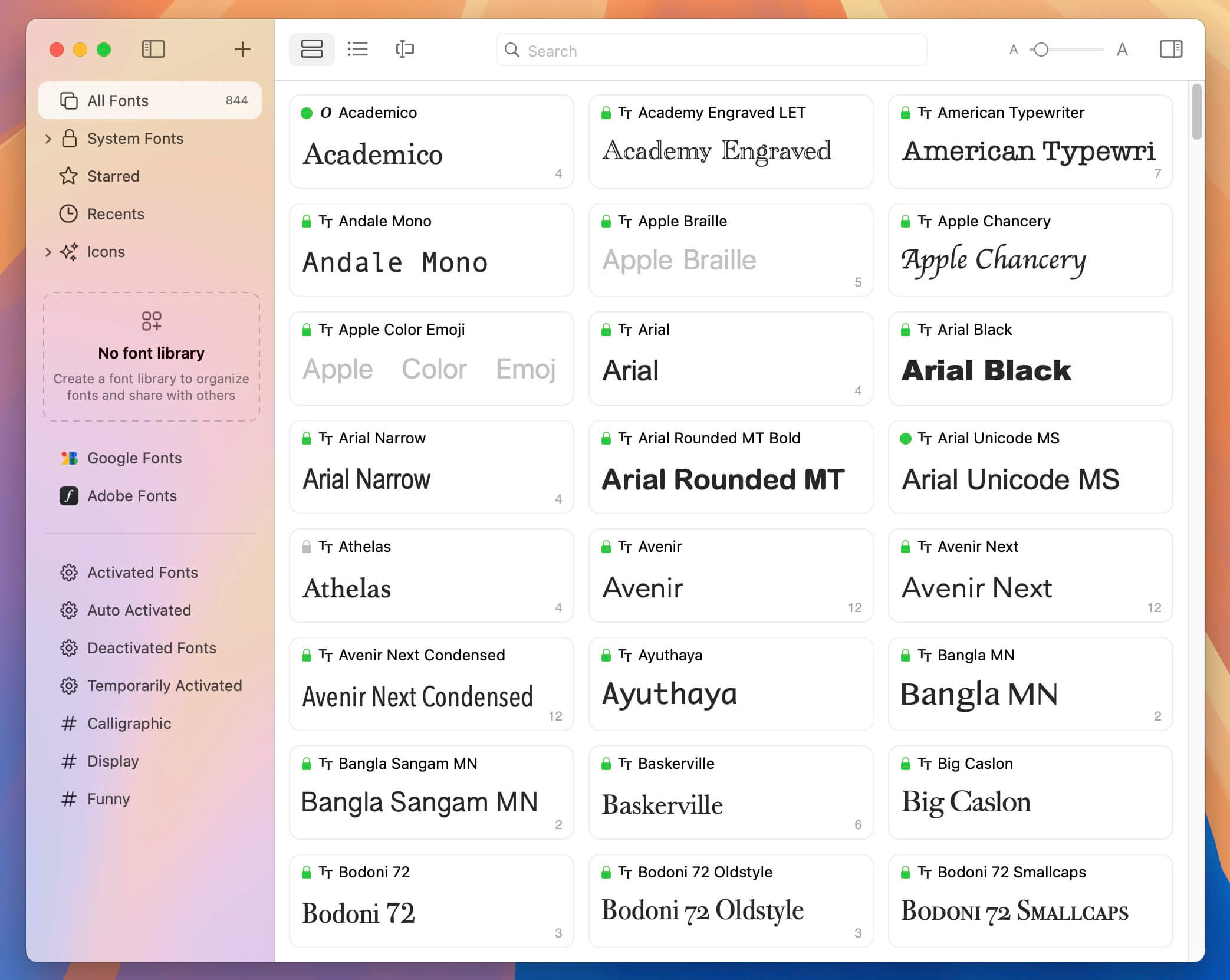Viewport: 1230px width, 980px height.
Task: Switch to list view in the toolbar
Action: click(x=357, y=50)
